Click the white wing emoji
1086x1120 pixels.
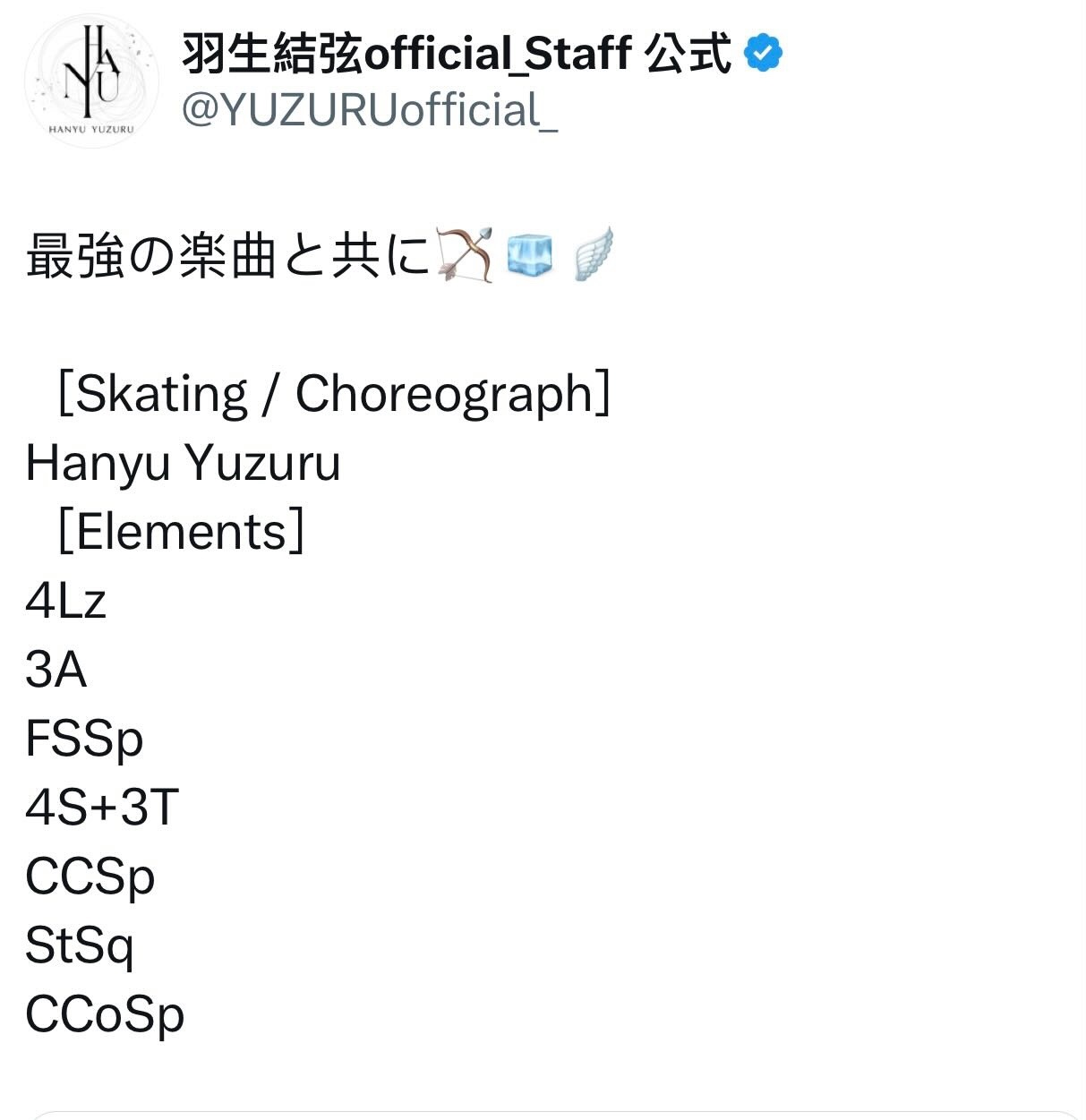click(x=593, y=254)
